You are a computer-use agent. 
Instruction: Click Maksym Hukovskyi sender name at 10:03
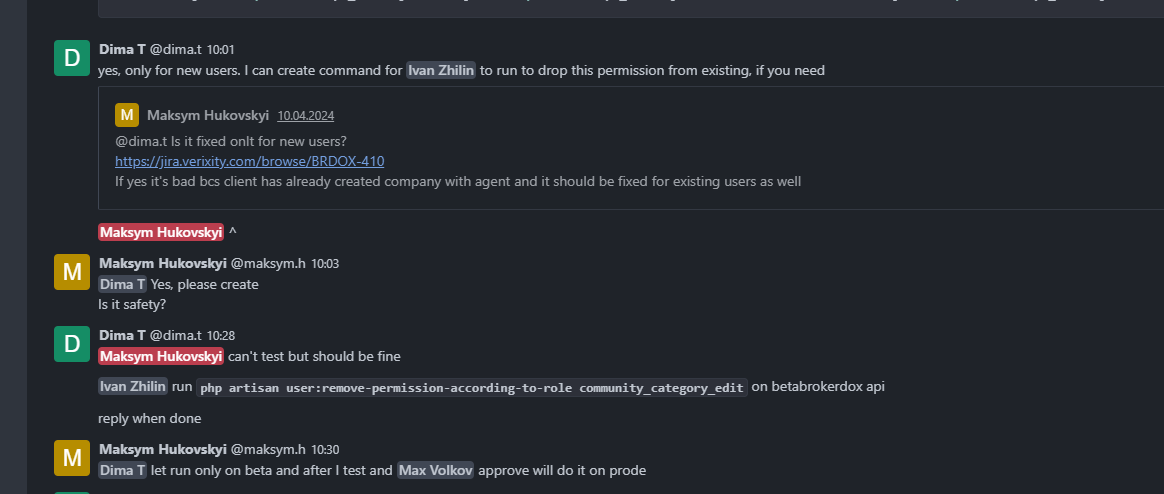click(x=163, y=264)
